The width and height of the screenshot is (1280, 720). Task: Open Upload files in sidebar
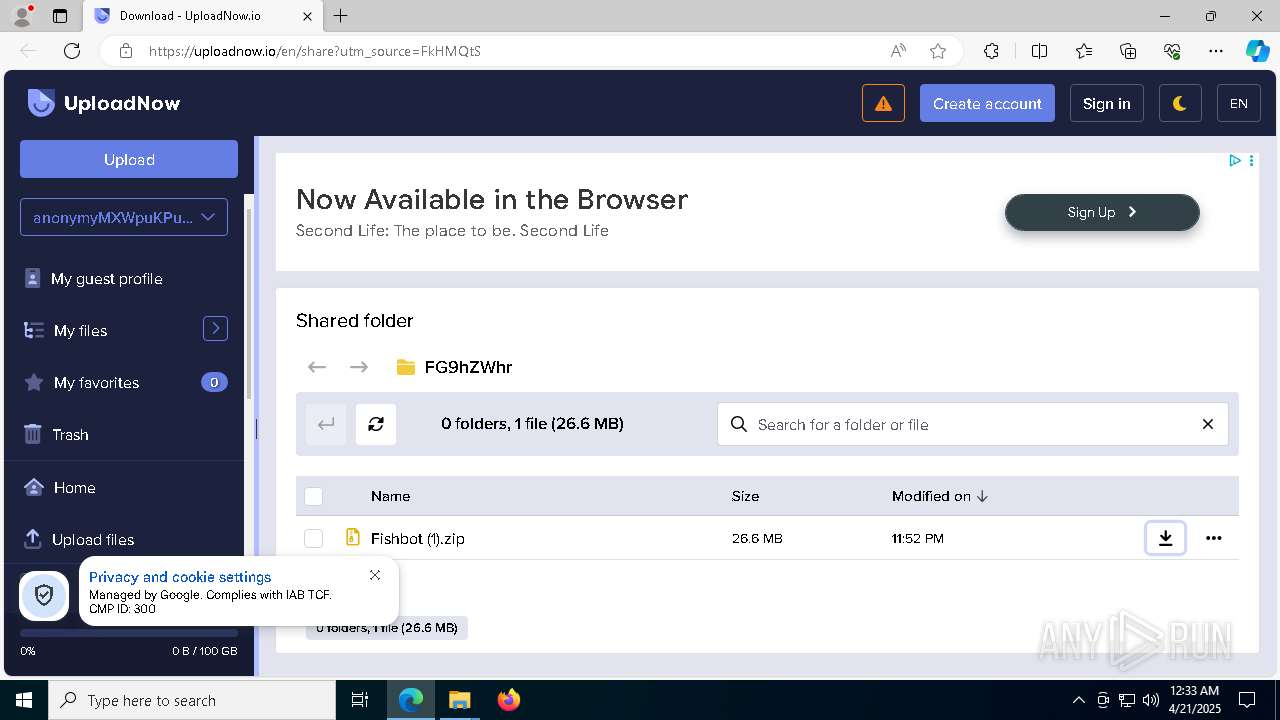pyautogui.click(x=92, y=540)
